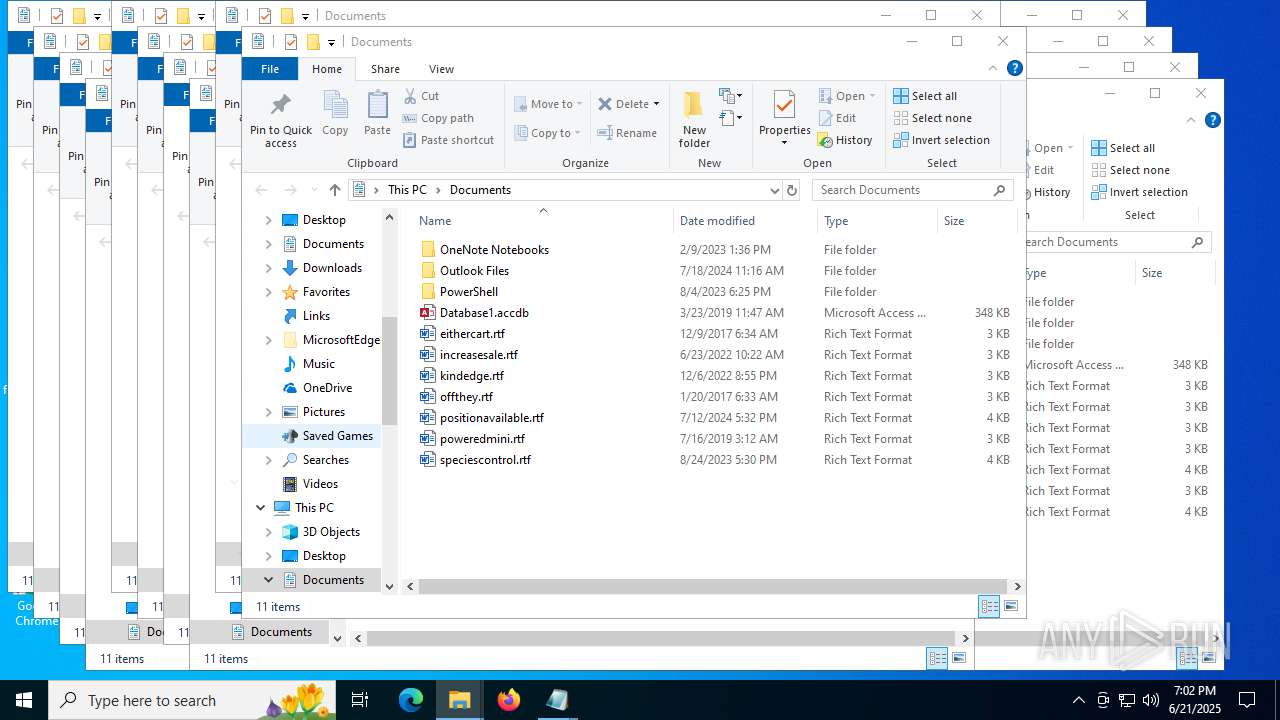This screenshot has height=720, width=1280.
Task: Click the Up arrow navigation button
Action: 335,190
